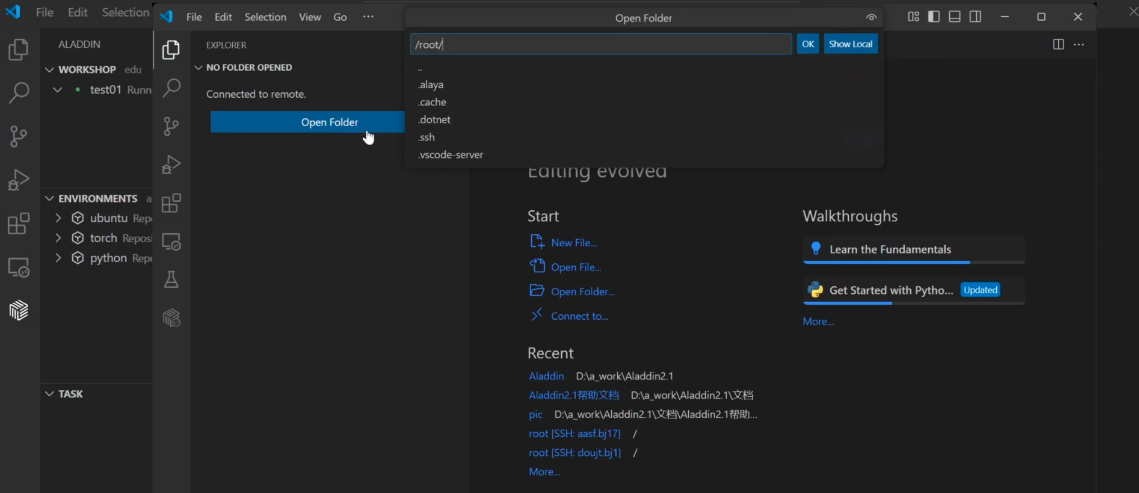Collapse test01 tree item
The width and height of the screenshot is (1139, 493).
tap(58, 90)
